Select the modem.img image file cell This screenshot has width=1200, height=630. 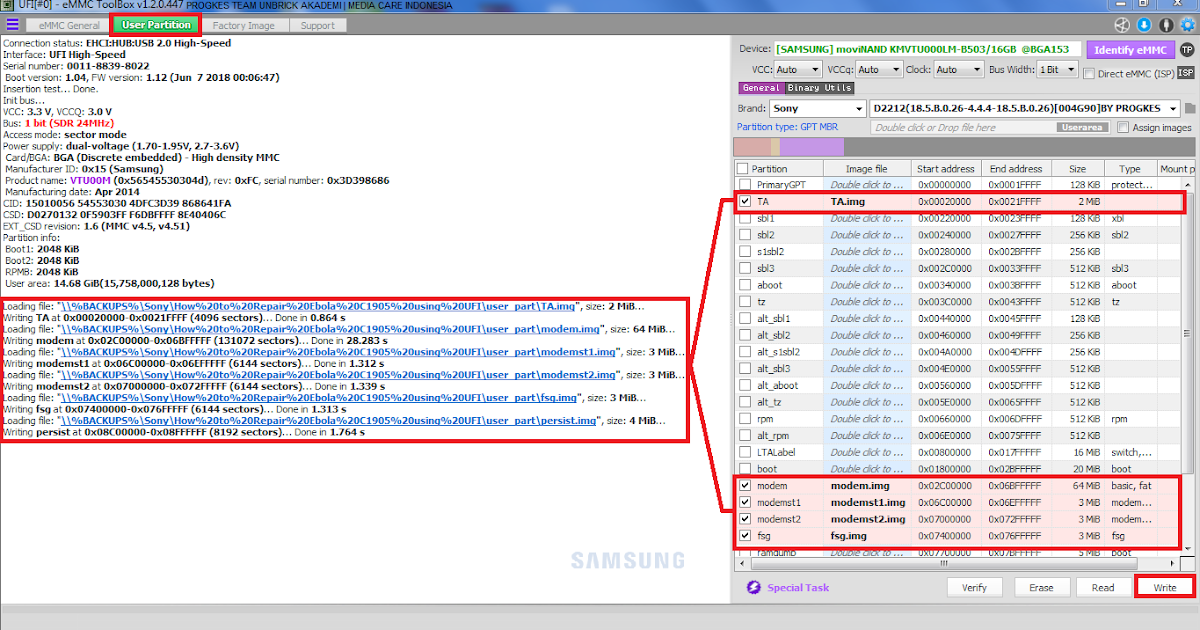click(x=866, y=485)
